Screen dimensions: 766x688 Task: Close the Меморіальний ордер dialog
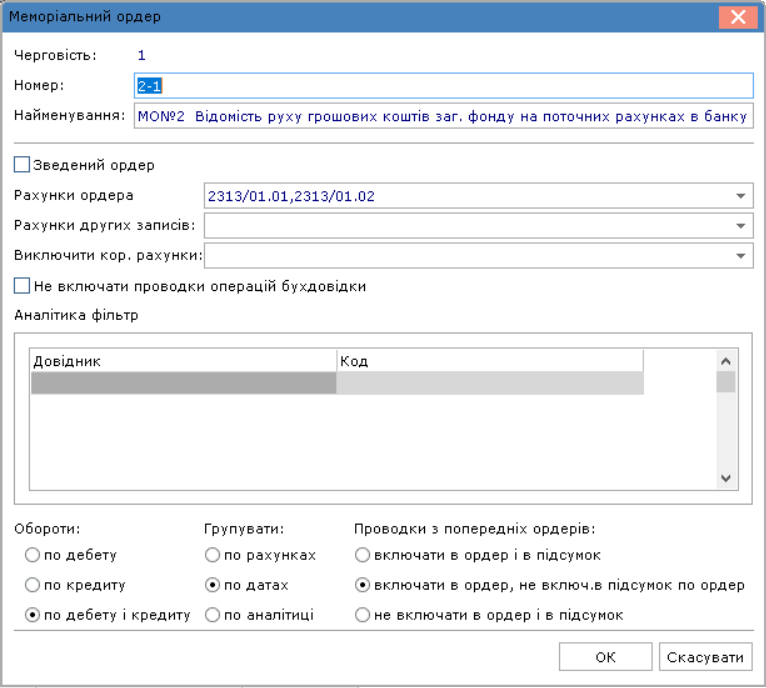point(738,17)
